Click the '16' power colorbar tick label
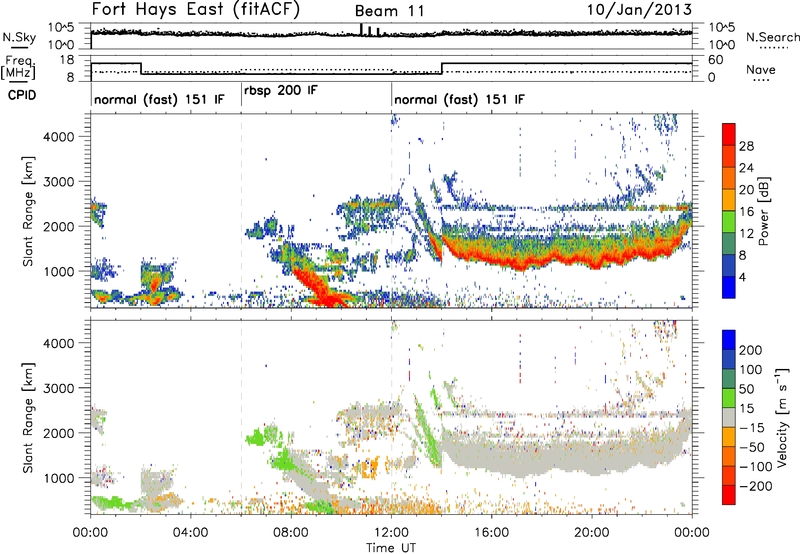The height and width of the screenshot is (554, 800). point(746,212)
